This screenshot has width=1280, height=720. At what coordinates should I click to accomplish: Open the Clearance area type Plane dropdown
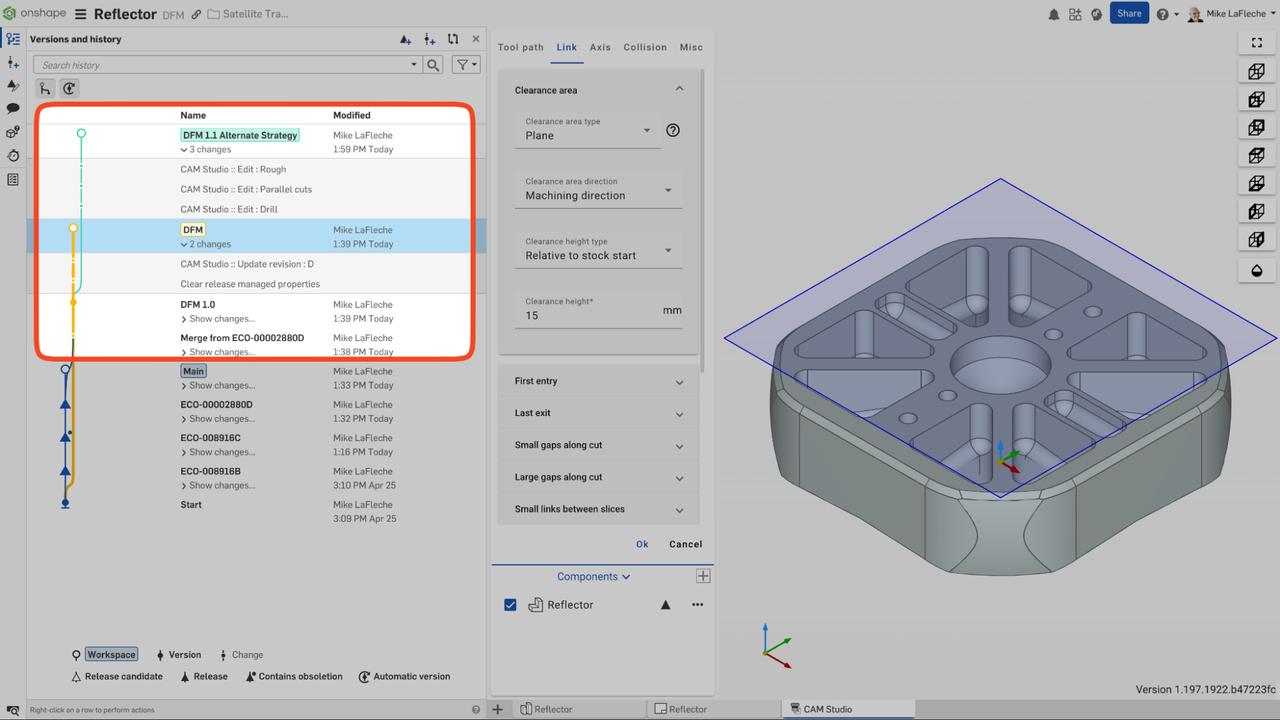(590, 135)
